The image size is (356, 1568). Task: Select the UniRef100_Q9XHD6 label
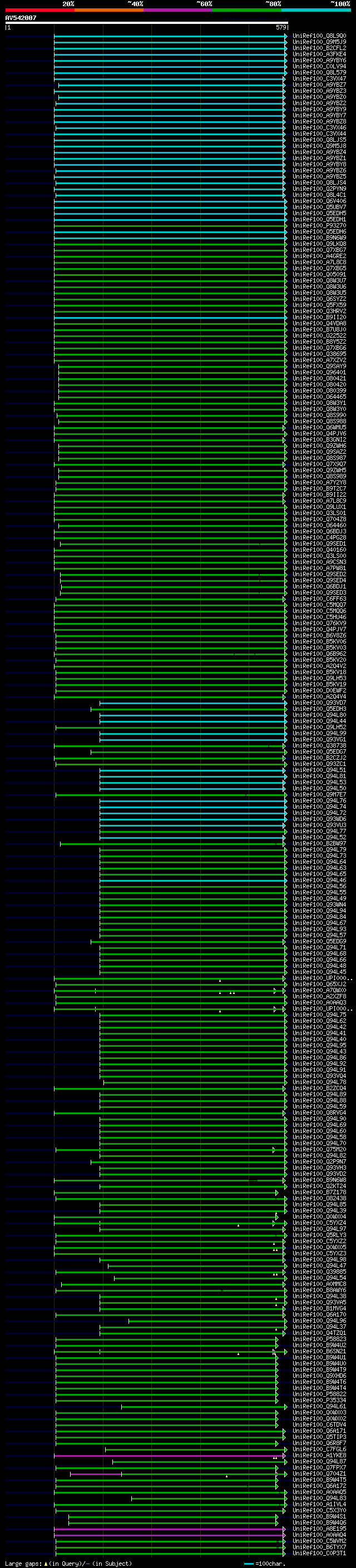[x=319, y=1376]
